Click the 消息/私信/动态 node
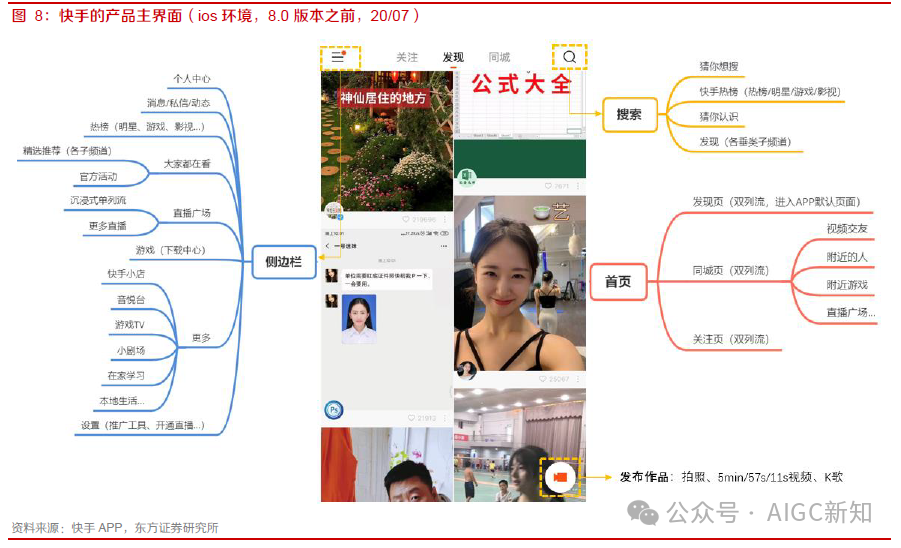Screen dimensions: 901x548 click(179, 103)
